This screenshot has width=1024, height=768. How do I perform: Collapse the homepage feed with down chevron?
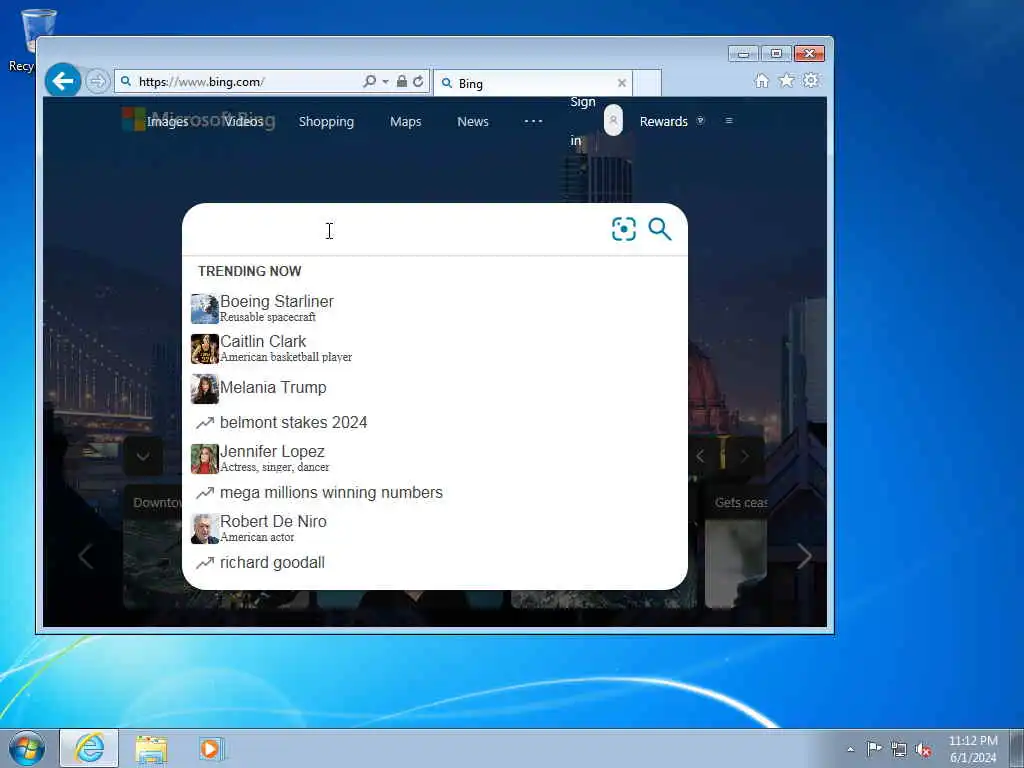tap(143, 456)
